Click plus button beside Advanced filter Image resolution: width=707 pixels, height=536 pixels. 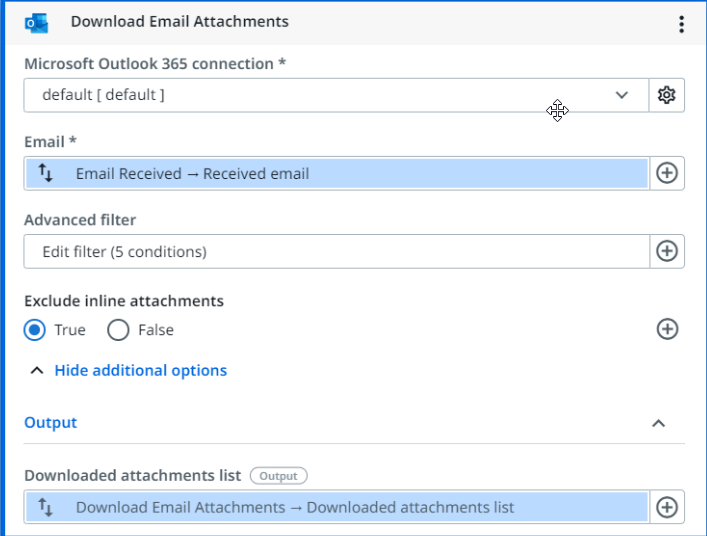[x=667, y=251]
